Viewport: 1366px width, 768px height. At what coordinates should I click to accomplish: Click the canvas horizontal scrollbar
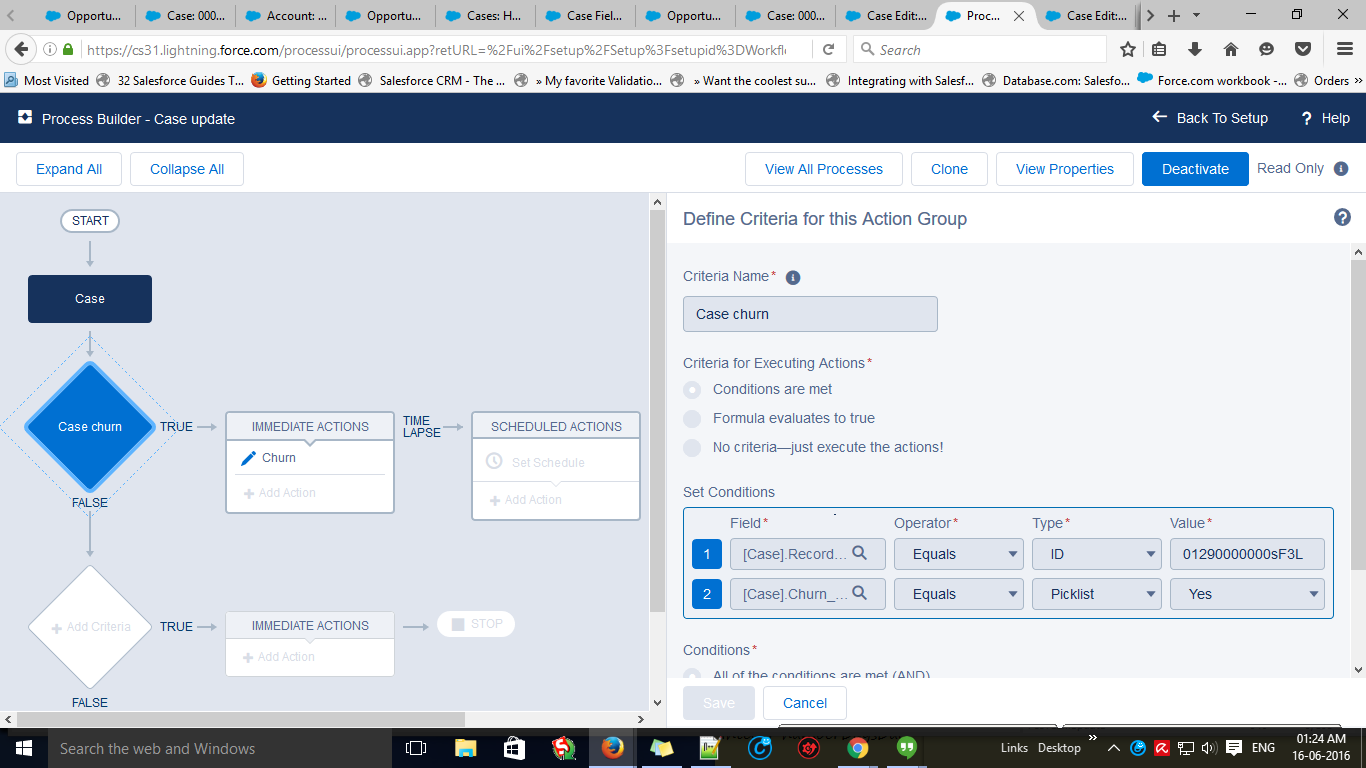tap(240, 719)
